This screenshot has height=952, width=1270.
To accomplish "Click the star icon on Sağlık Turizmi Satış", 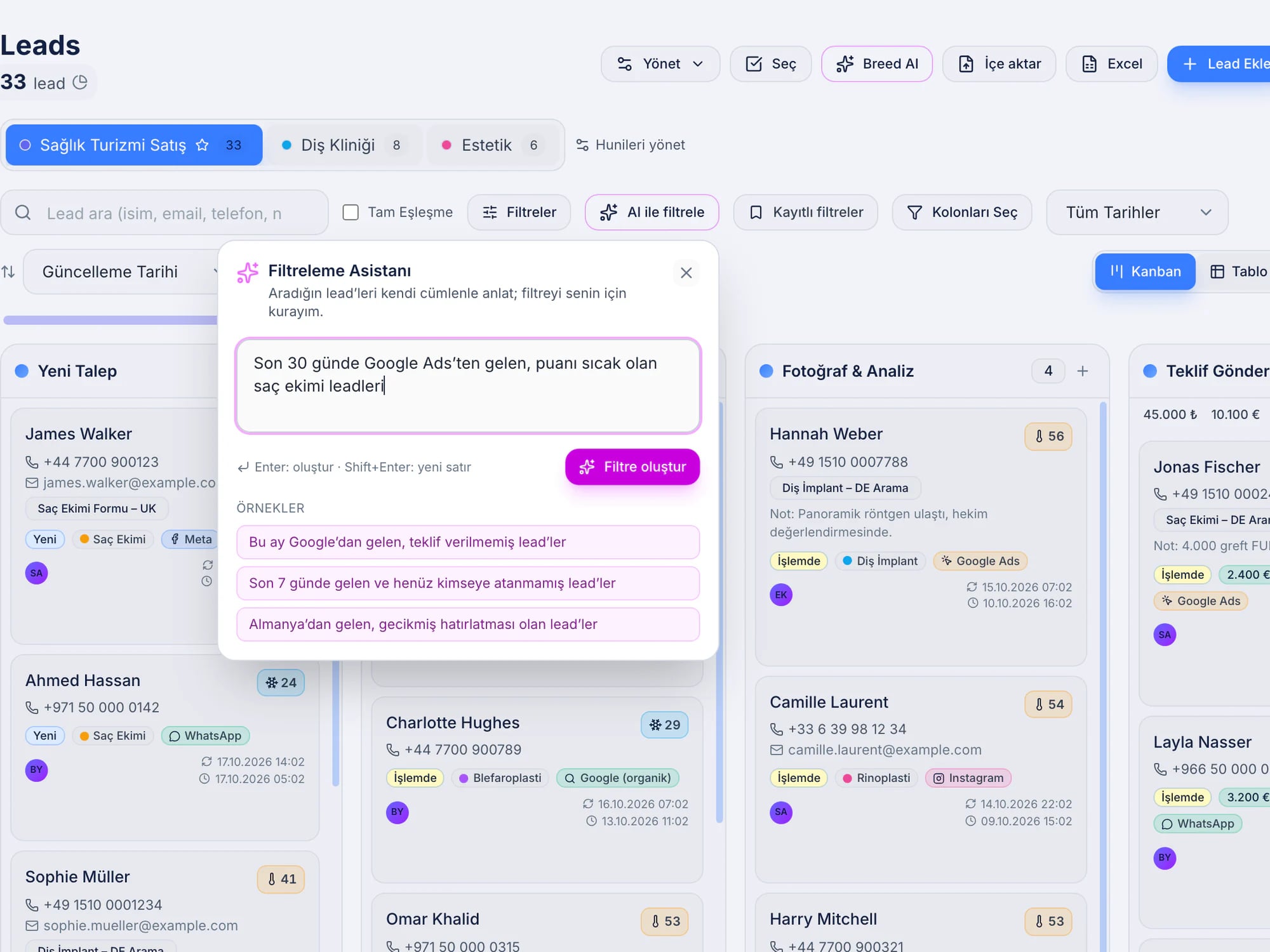I will [x=202, y=145].
